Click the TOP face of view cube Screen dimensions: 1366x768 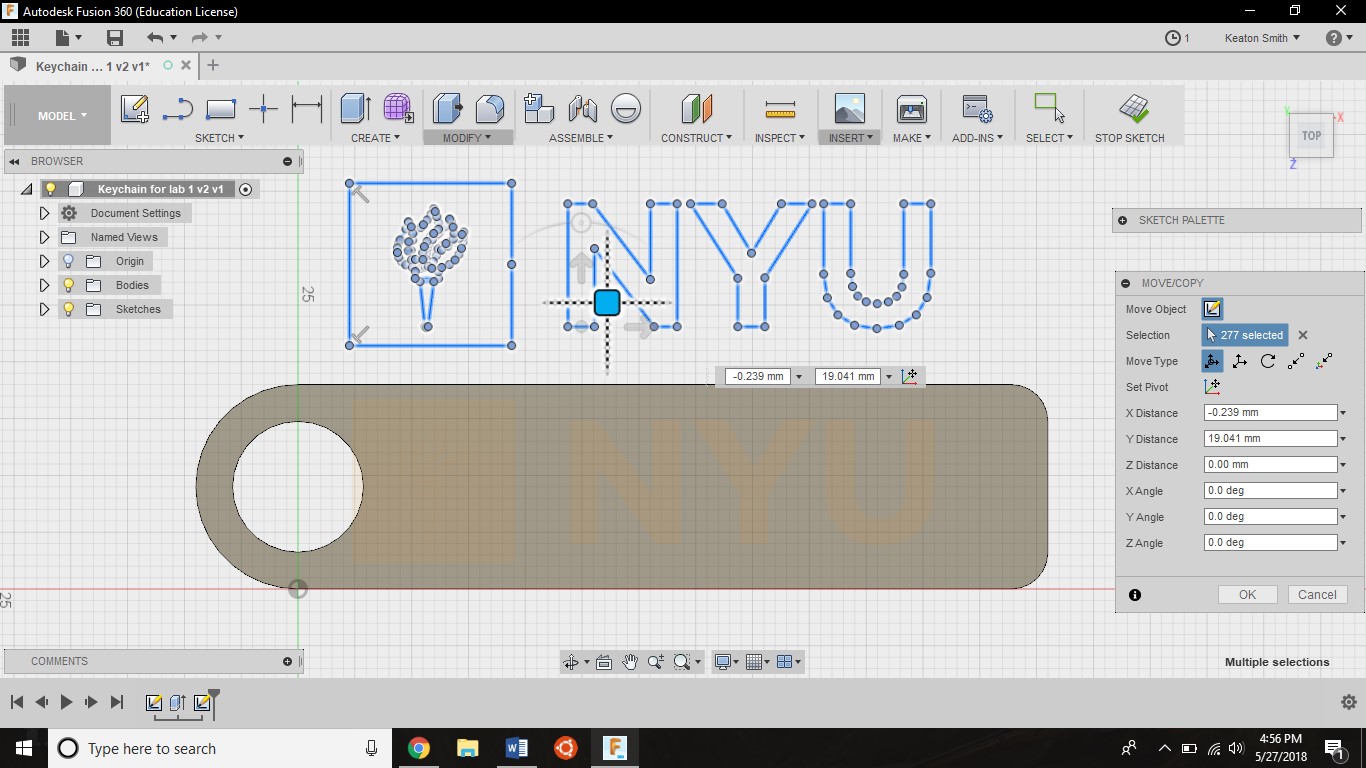tap(1311, 136)
